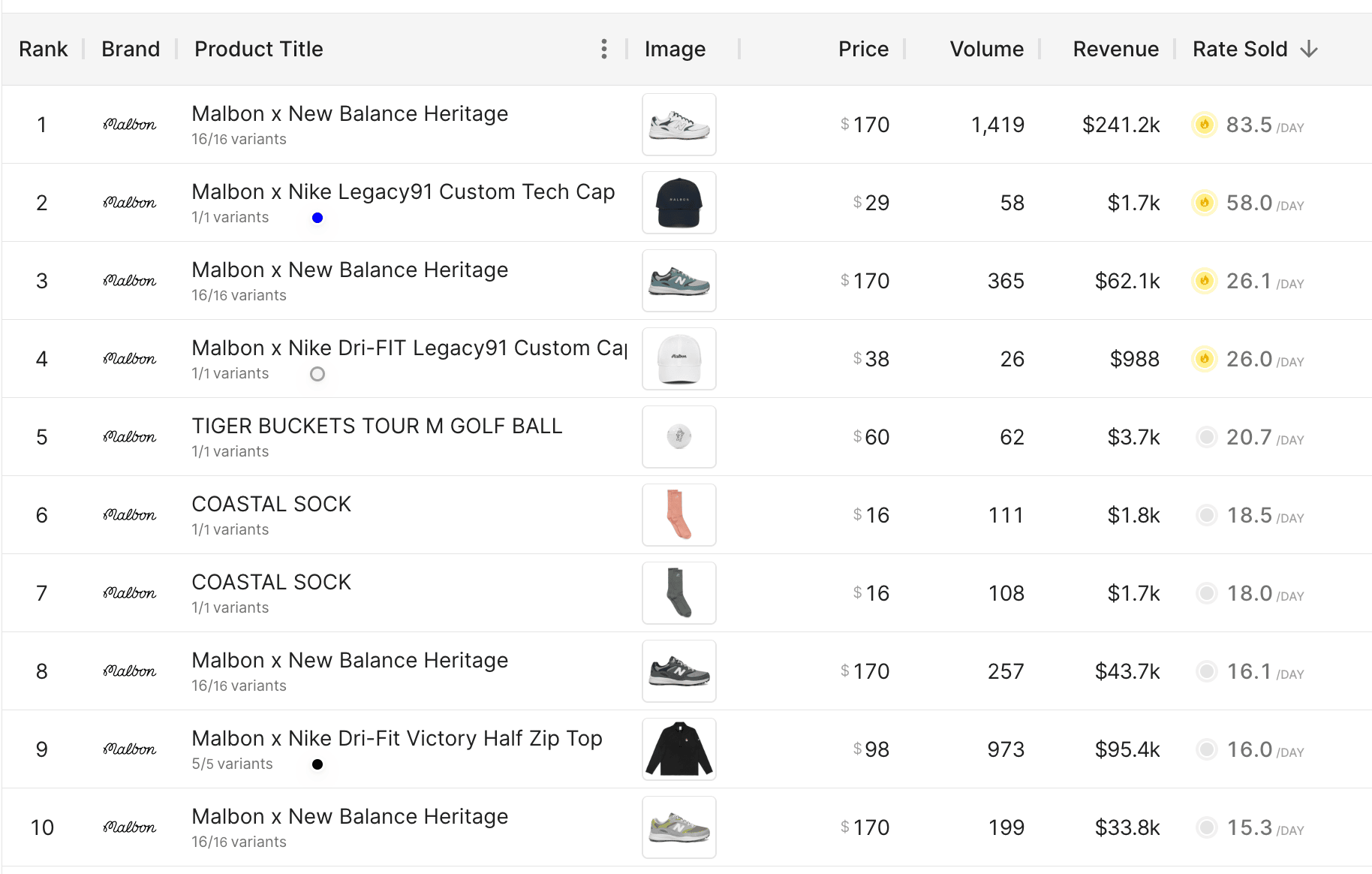Screen dimensions: 1372x874
Task: Click the gray rate icon beside 18.5 /DAY
Action: [x=1207, y=515]
